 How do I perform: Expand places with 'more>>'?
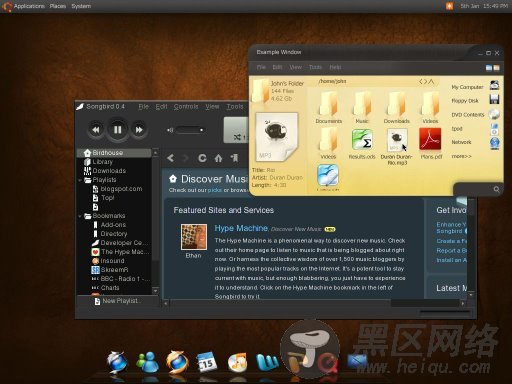pyautogui.click(x=461, y=156)
